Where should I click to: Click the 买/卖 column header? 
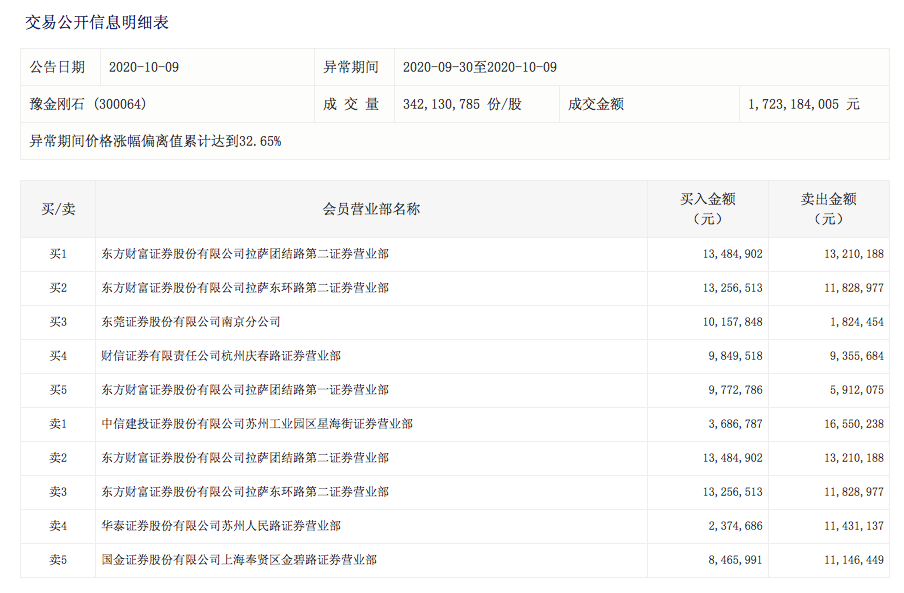[x=54, y=209]
